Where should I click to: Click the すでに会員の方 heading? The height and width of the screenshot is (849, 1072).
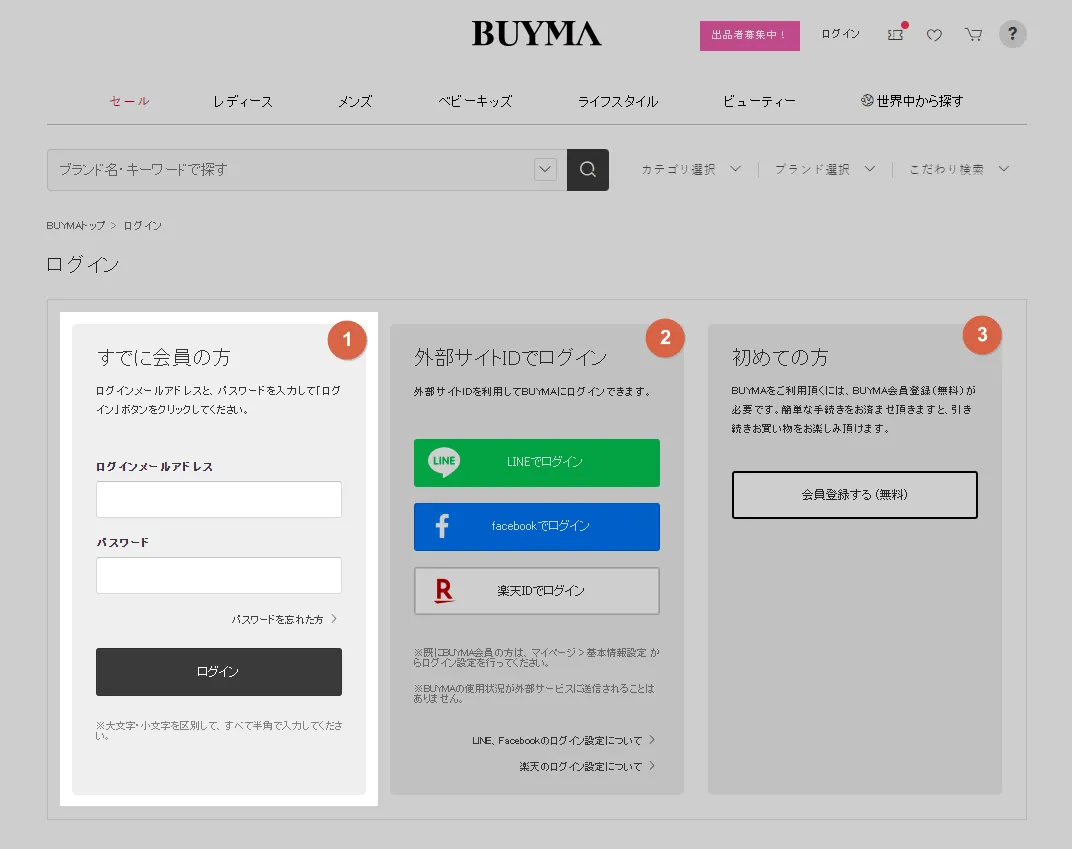click(x=164, y=357)
